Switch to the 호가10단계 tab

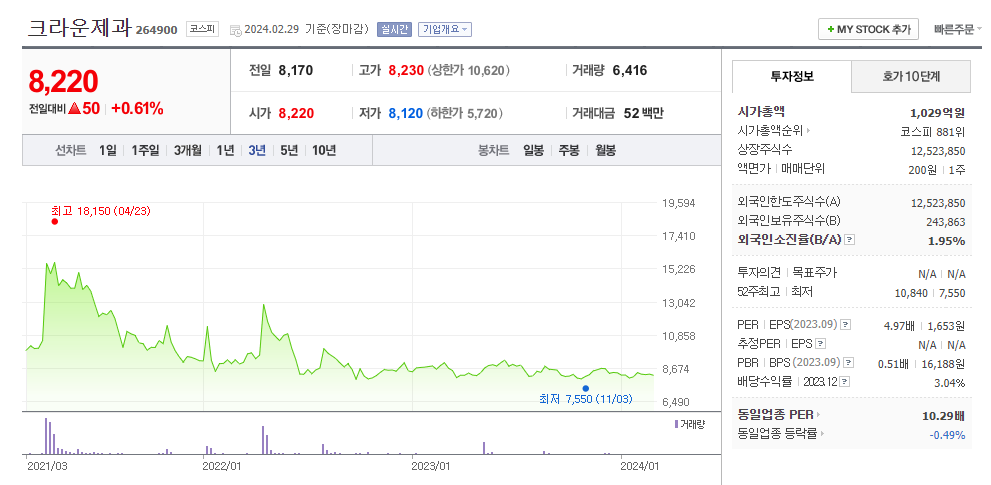[x=911, y=77]
